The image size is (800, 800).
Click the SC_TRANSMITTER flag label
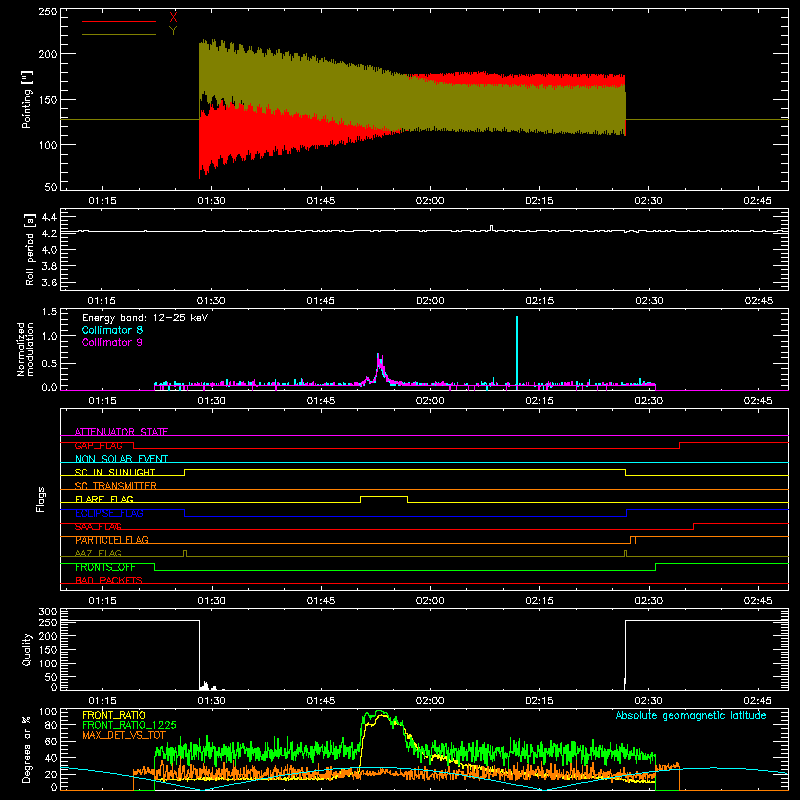116,485
